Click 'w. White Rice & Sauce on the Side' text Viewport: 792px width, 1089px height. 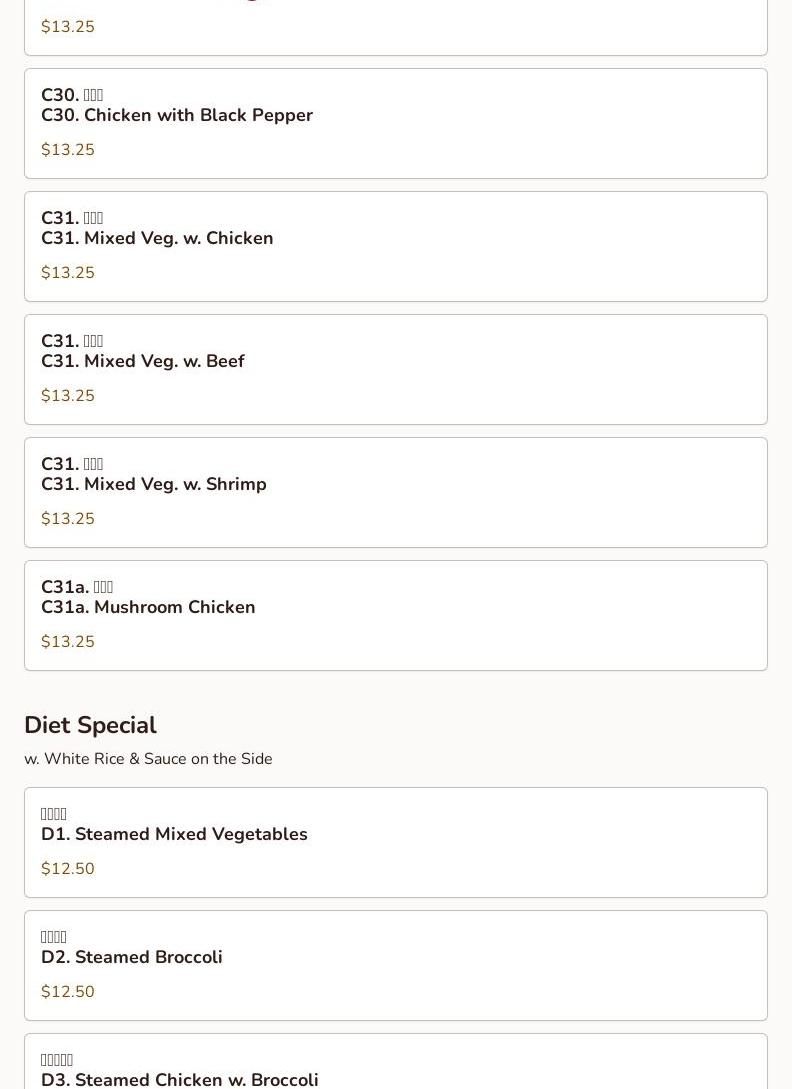coord(148,758)
